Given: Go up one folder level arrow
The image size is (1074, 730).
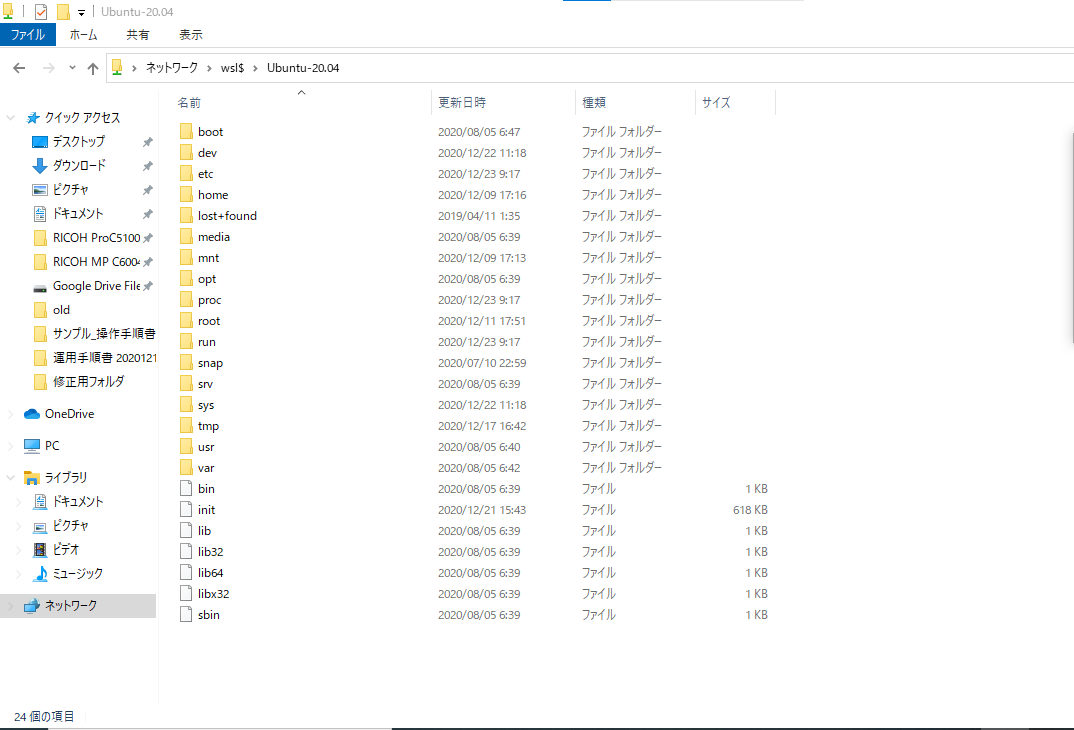Looking at the screenshot, I should click(x=93, y=68).
